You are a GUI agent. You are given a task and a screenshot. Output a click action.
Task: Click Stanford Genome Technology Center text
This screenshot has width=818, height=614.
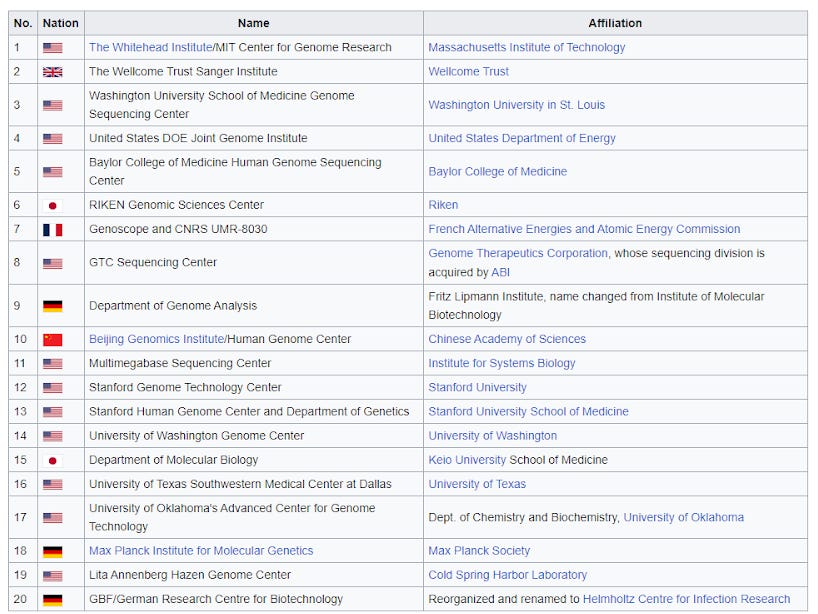pyautogui.click(x=185, y=387)
